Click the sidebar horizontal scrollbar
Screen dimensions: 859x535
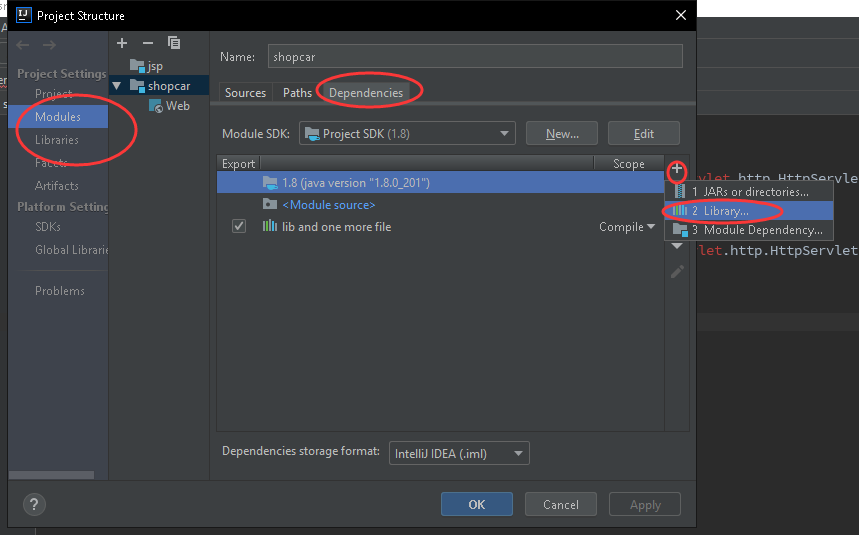pyautogui.click(x=51, y=475)
